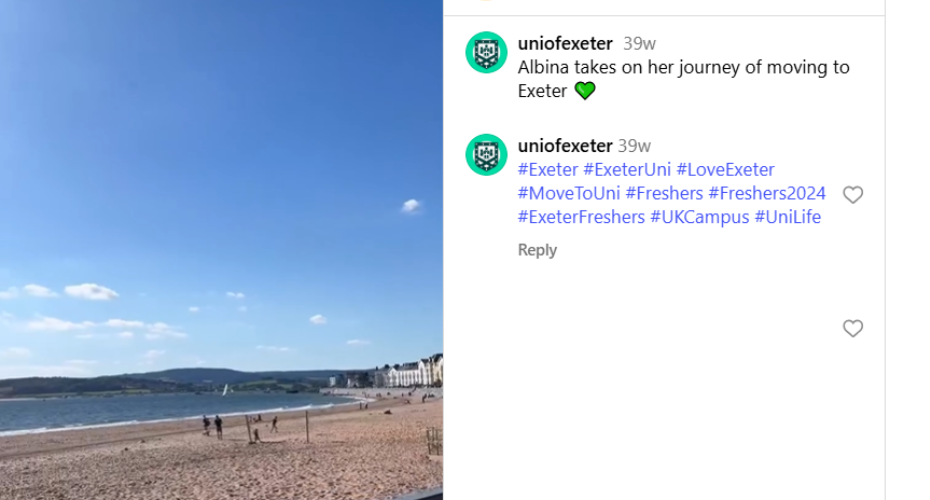Open the #MoveToUni hashtag
Image resolution: width=930 pixels, height=500 pixels.
pos(568,194)
